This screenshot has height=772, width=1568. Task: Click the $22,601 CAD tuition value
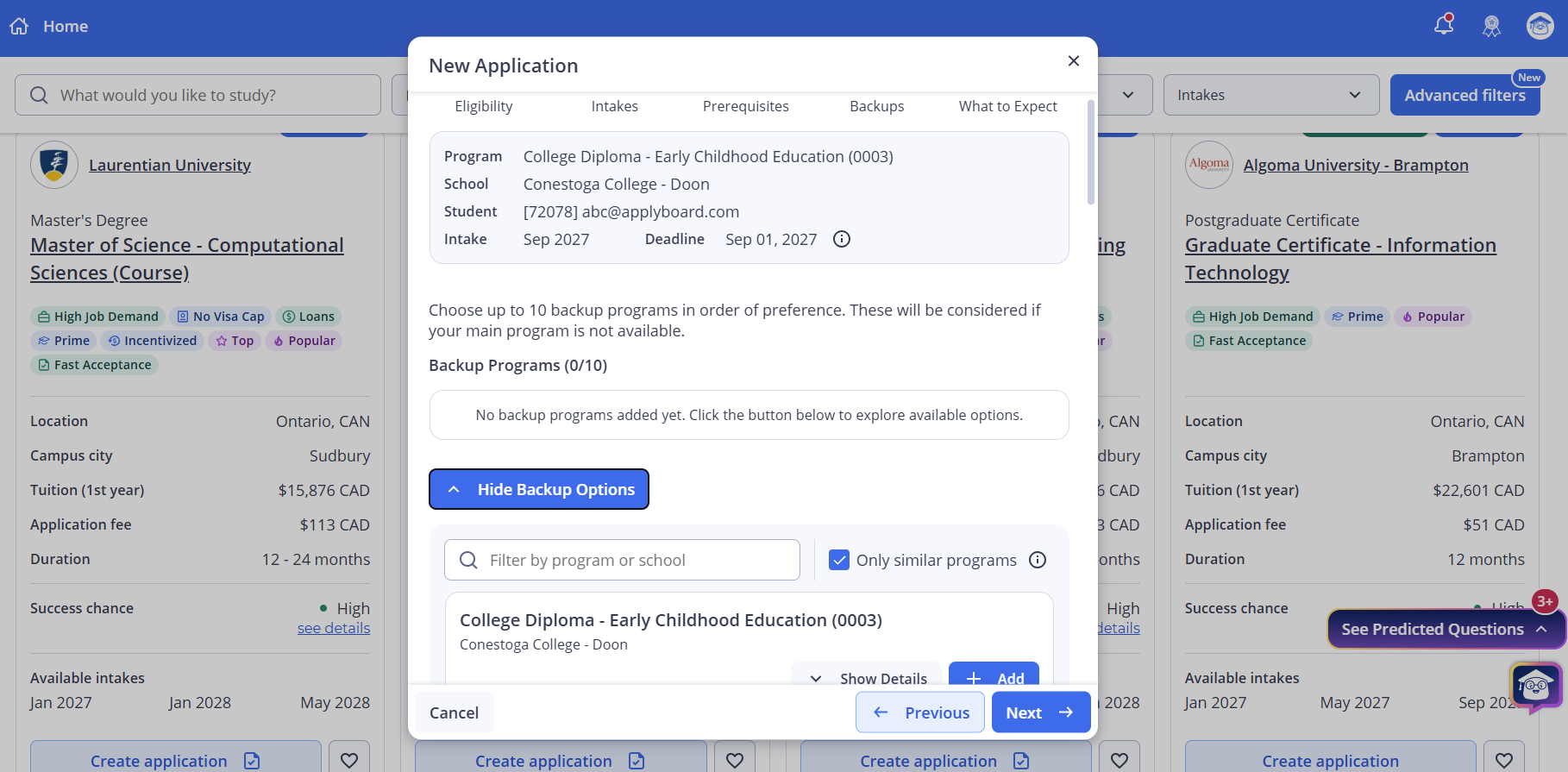[x=1478, y=490]
